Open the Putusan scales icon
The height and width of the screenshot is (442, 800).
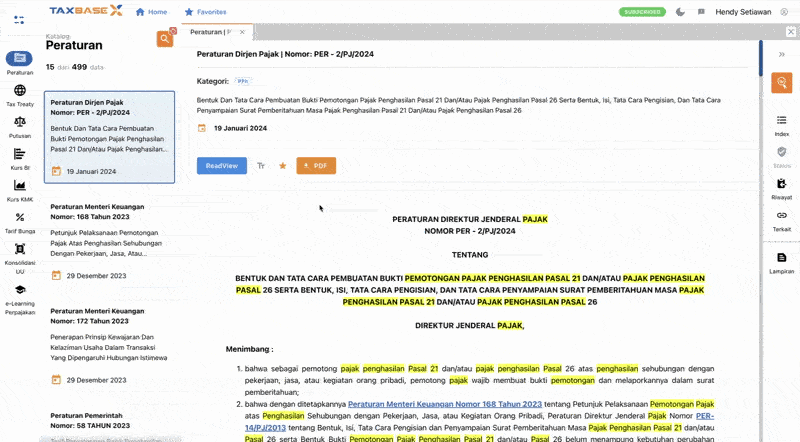(x=19, y=123)
